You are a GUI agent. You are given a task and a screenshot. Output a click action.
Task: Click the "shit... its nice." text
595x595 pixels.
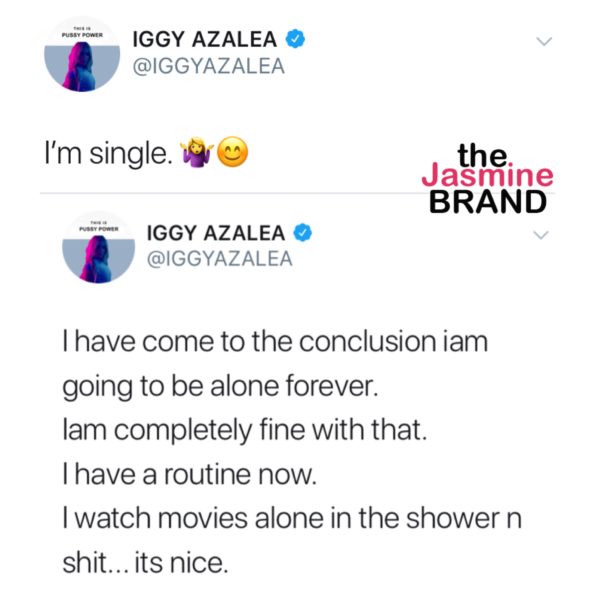pos(145,562)
